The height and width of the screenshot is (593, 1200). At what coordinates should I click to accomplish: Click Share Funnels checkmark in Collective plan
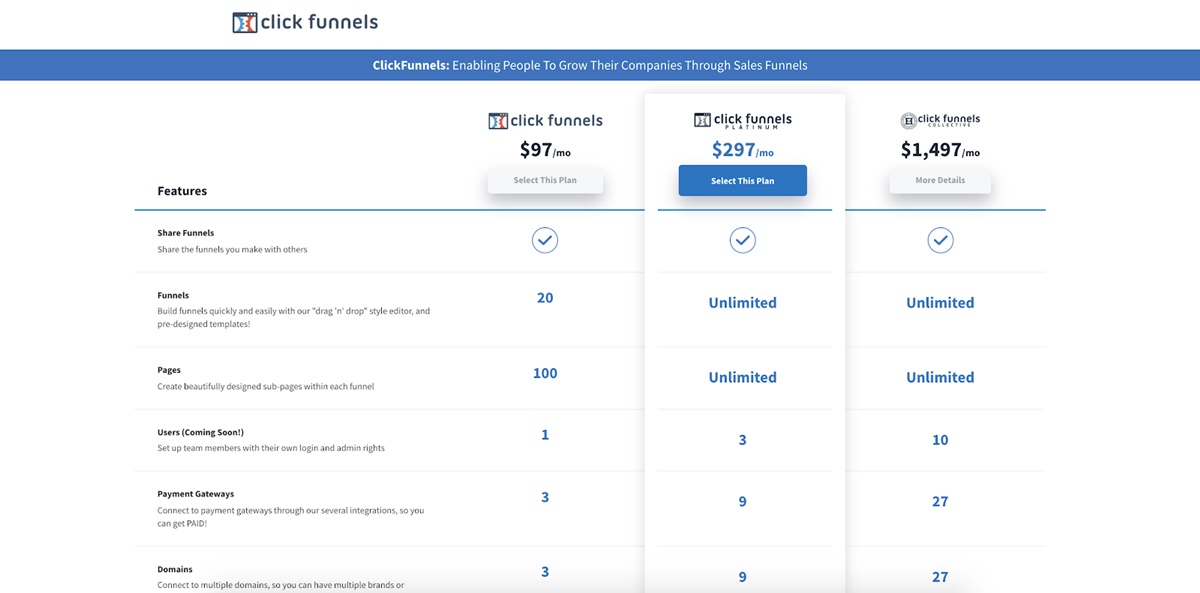[940, 240]
